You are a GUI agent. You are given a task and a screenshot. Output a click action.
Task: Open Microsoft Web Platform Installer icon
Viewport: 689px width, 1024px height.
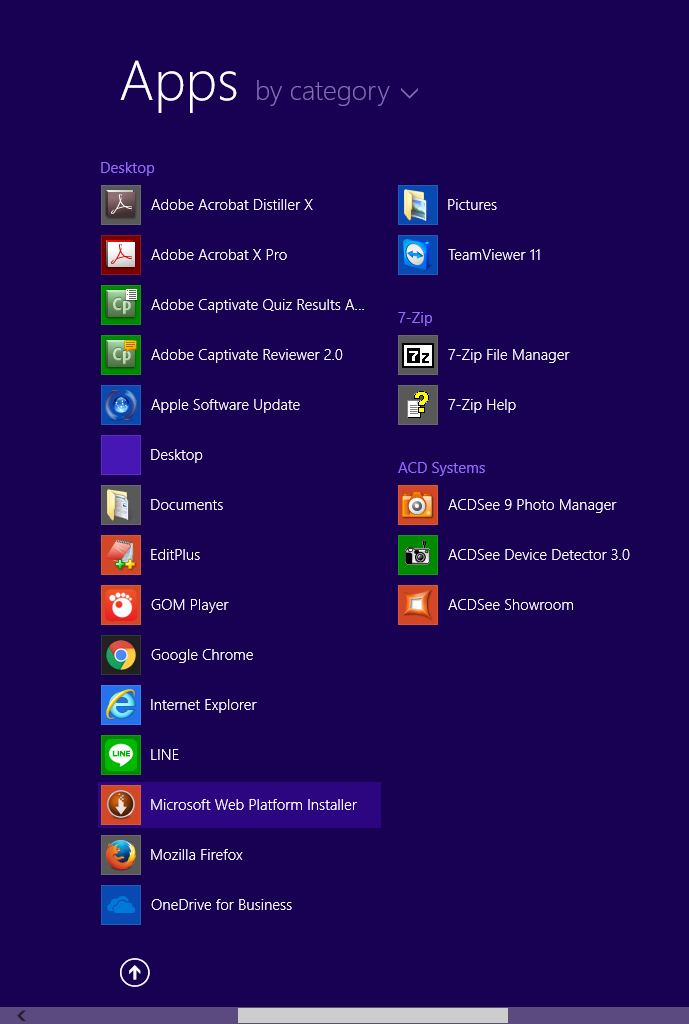pos(121,805)
